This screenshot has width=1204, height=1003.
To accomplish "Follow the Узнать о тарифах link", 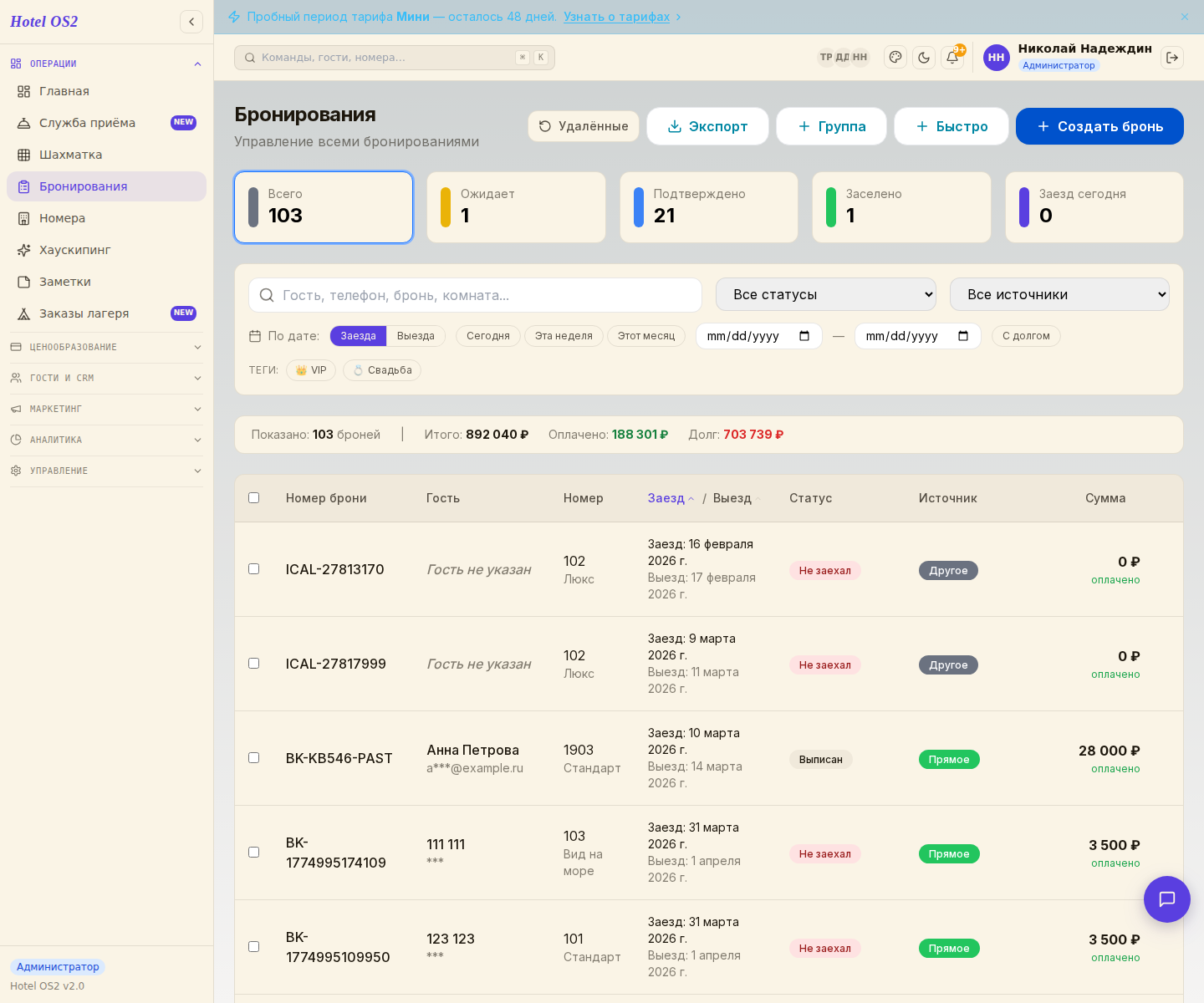I will (616, 17).
